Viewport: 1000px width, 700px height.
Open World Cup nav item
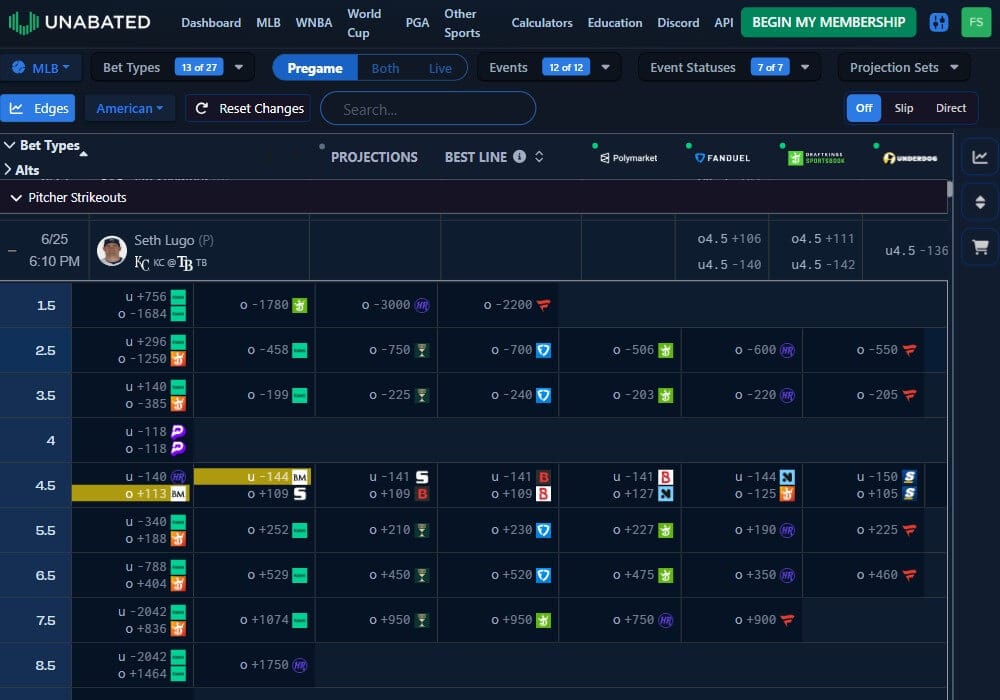pos(364,23)
